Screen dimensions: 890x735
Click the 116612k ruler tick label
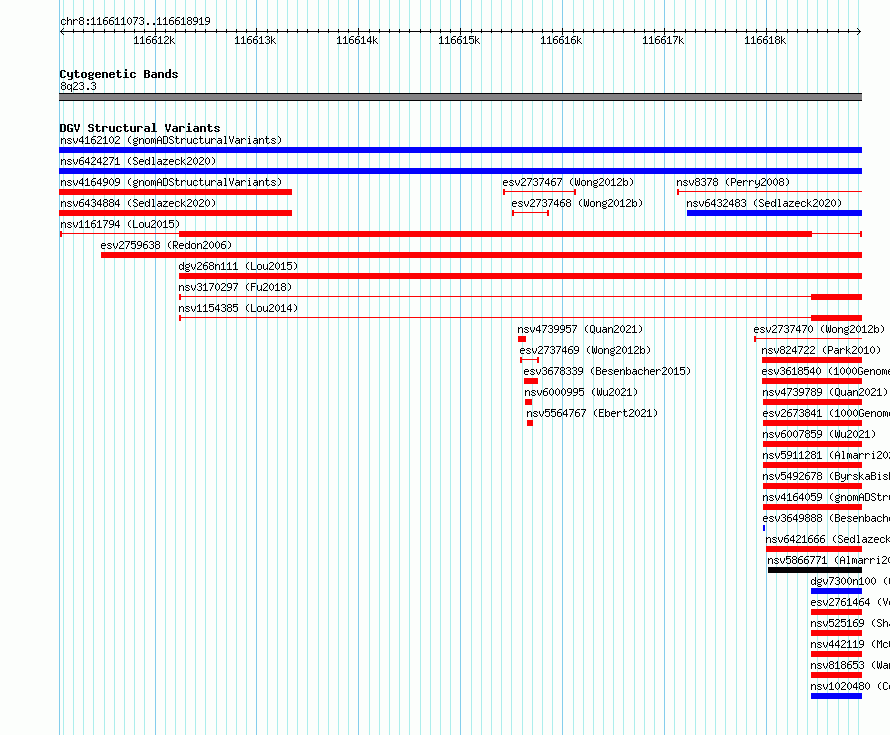154,40
